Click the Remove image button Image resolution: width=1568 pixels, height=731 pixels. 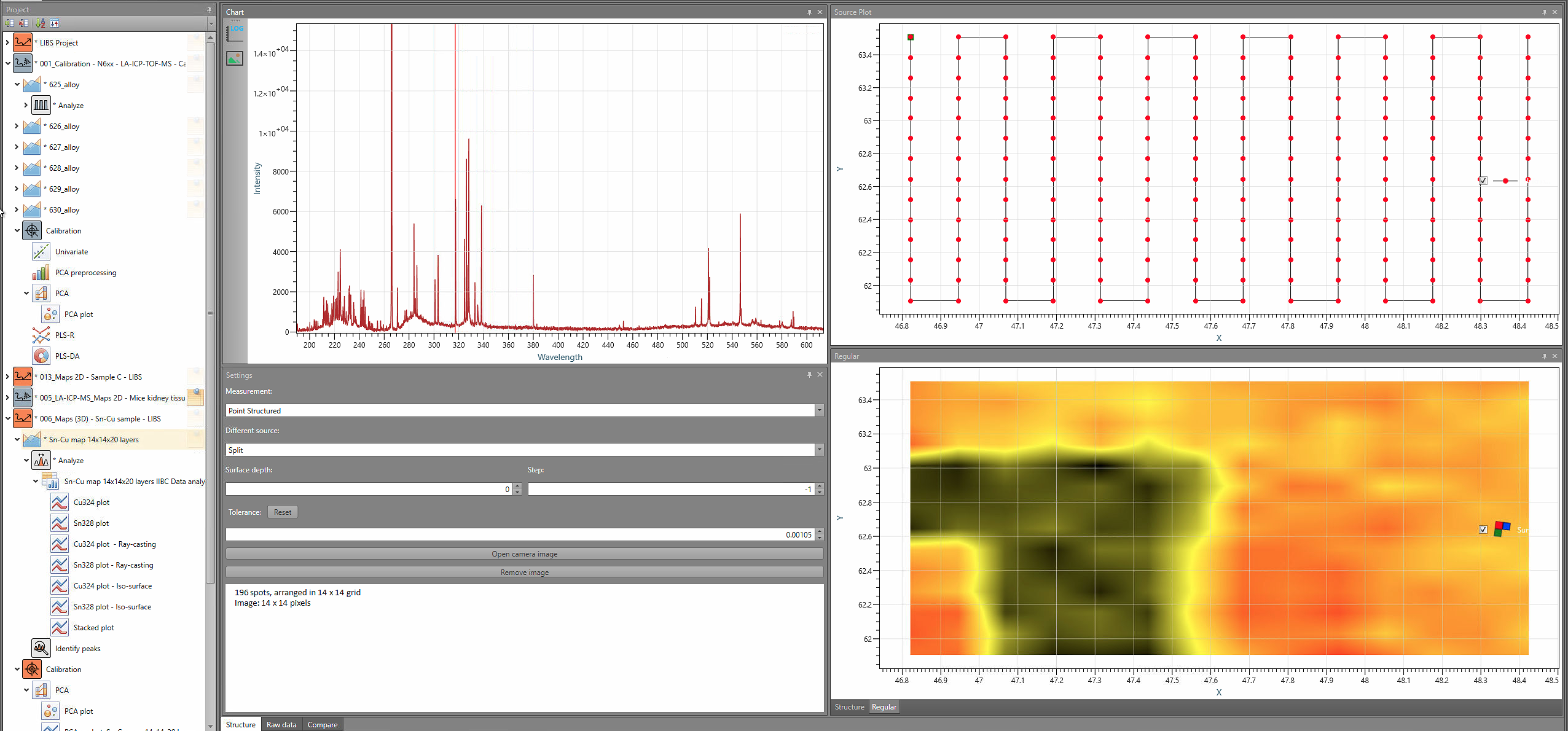[524, 572]
